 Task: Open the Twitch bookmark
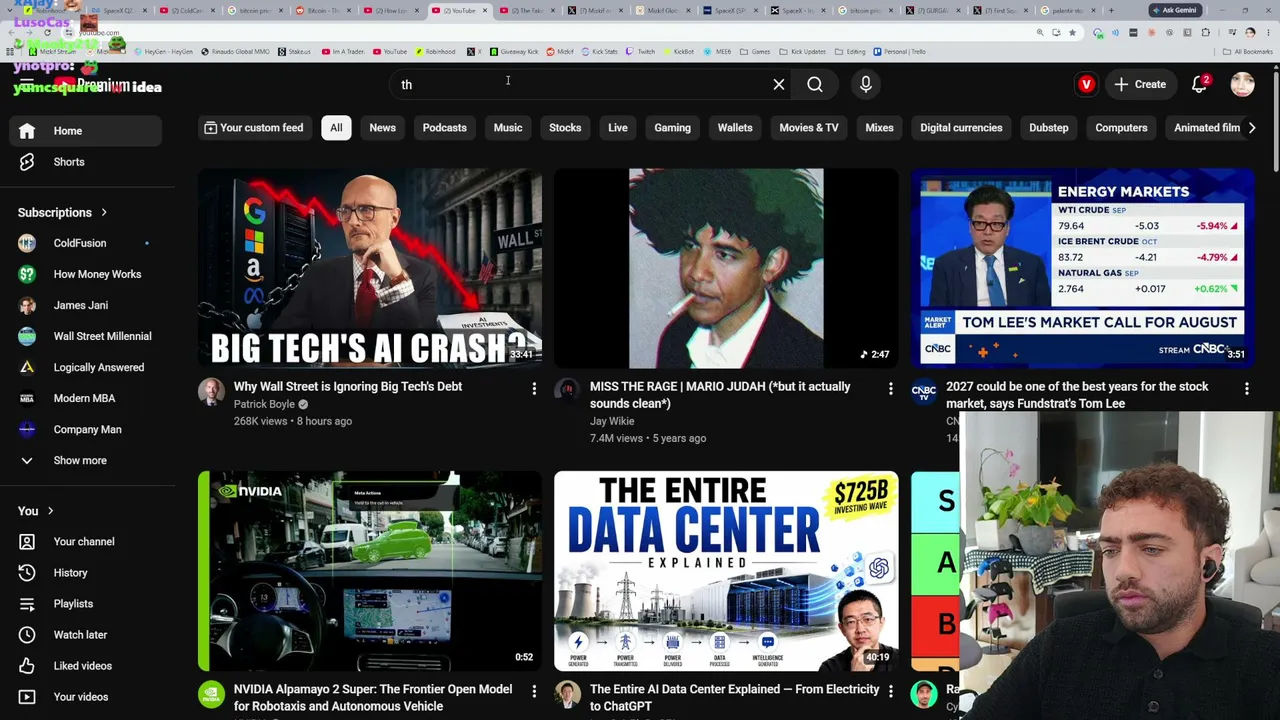[641, 51]
